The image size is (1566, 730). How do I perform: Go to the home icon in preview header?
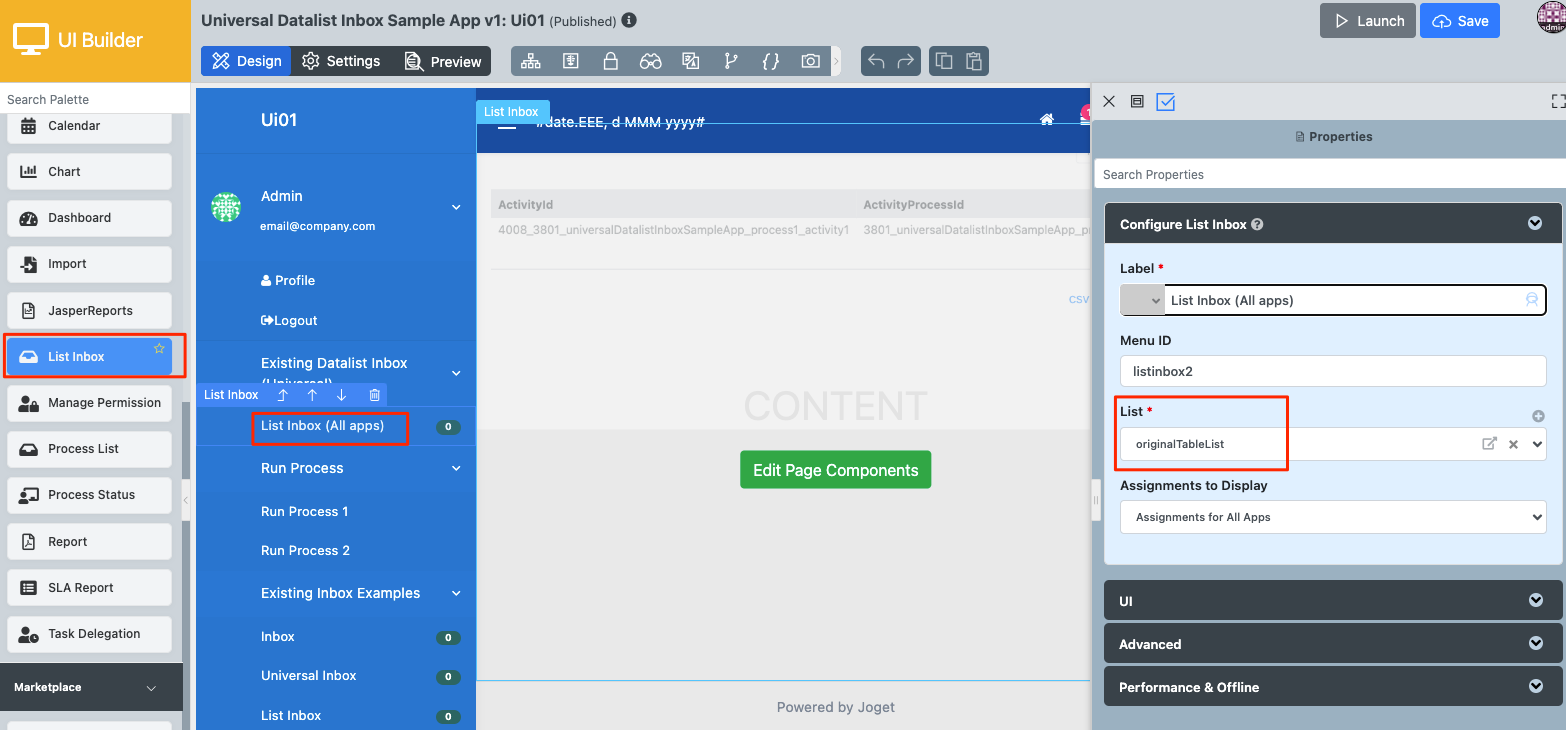1047,119
